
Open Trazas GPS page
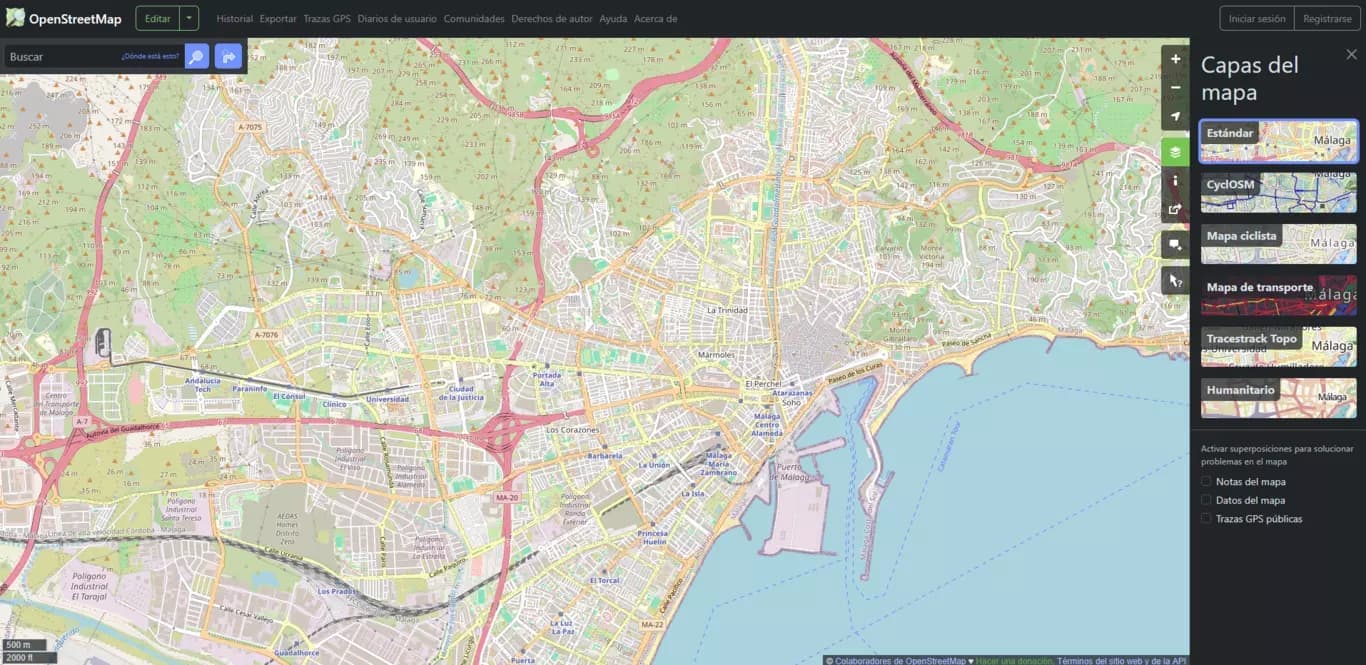[327, 19]
